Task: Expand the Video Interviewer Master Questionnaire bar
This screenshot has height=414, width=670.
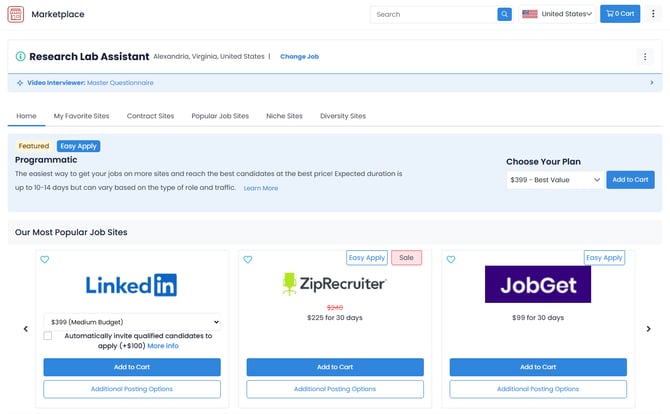Action: tap(651, 82)
